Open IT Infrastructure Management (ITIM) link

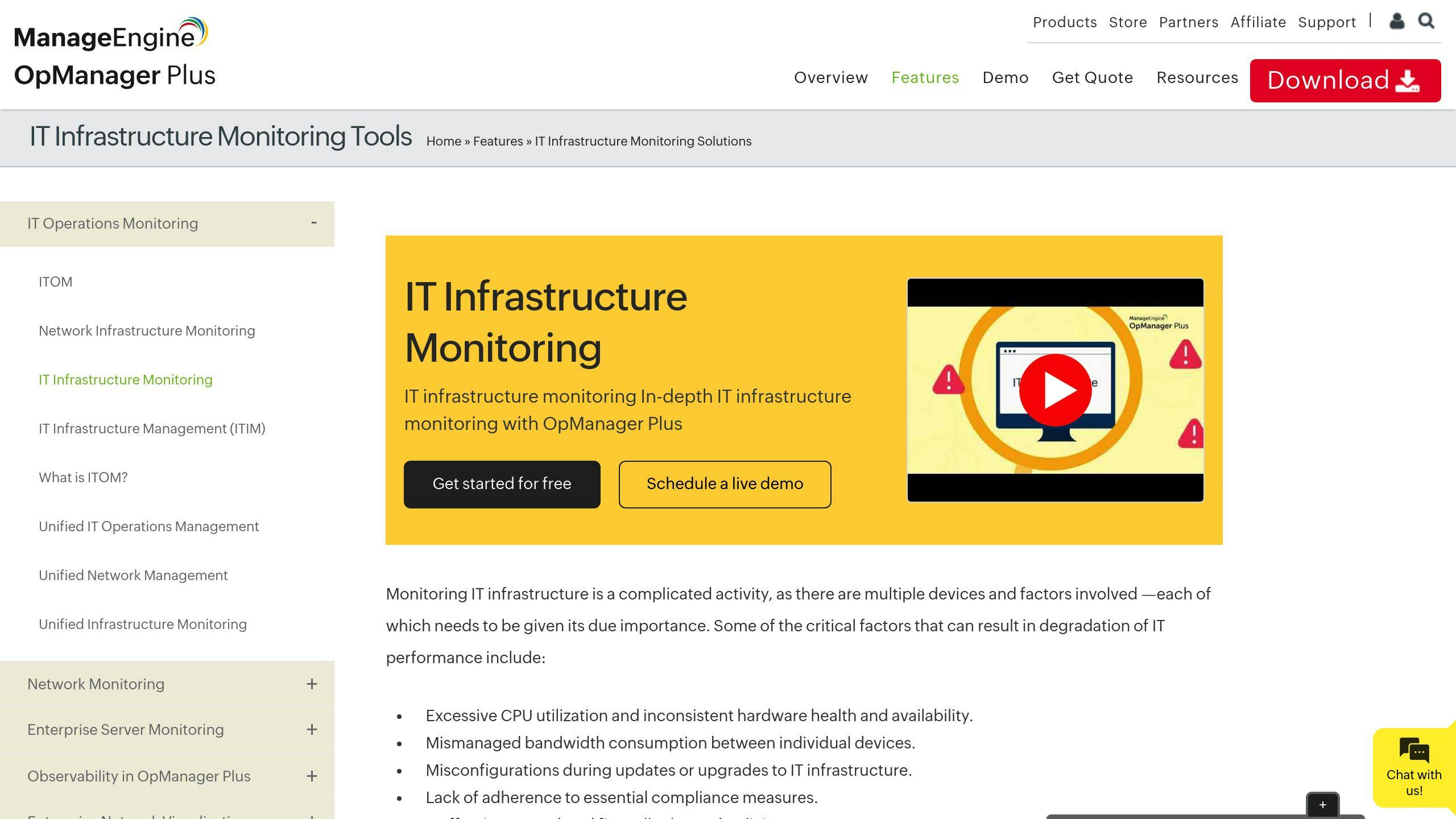tap(152, 429)
